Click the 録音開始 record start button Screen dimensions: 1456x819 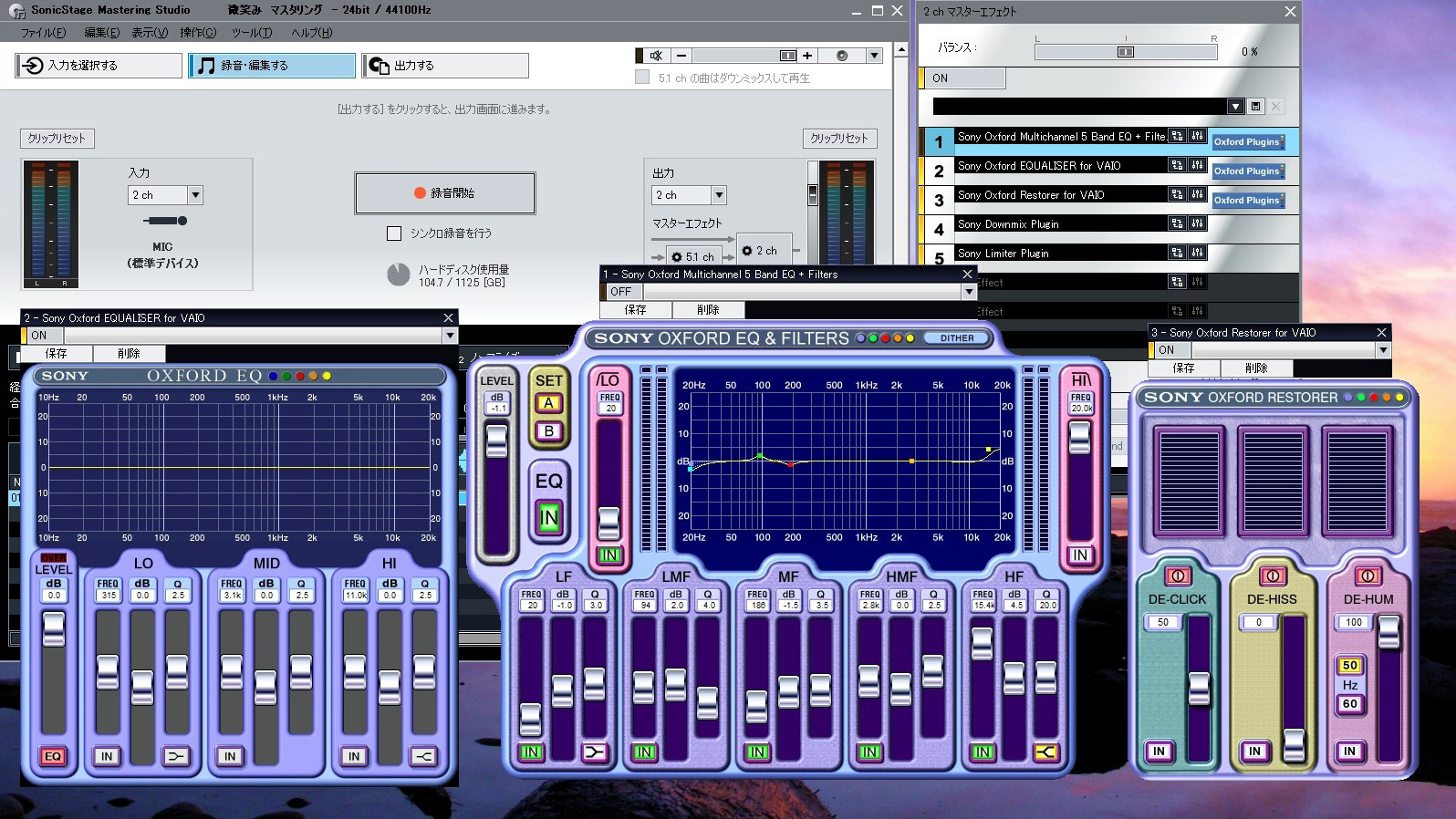pyautogui.click(x=444, y=192)
